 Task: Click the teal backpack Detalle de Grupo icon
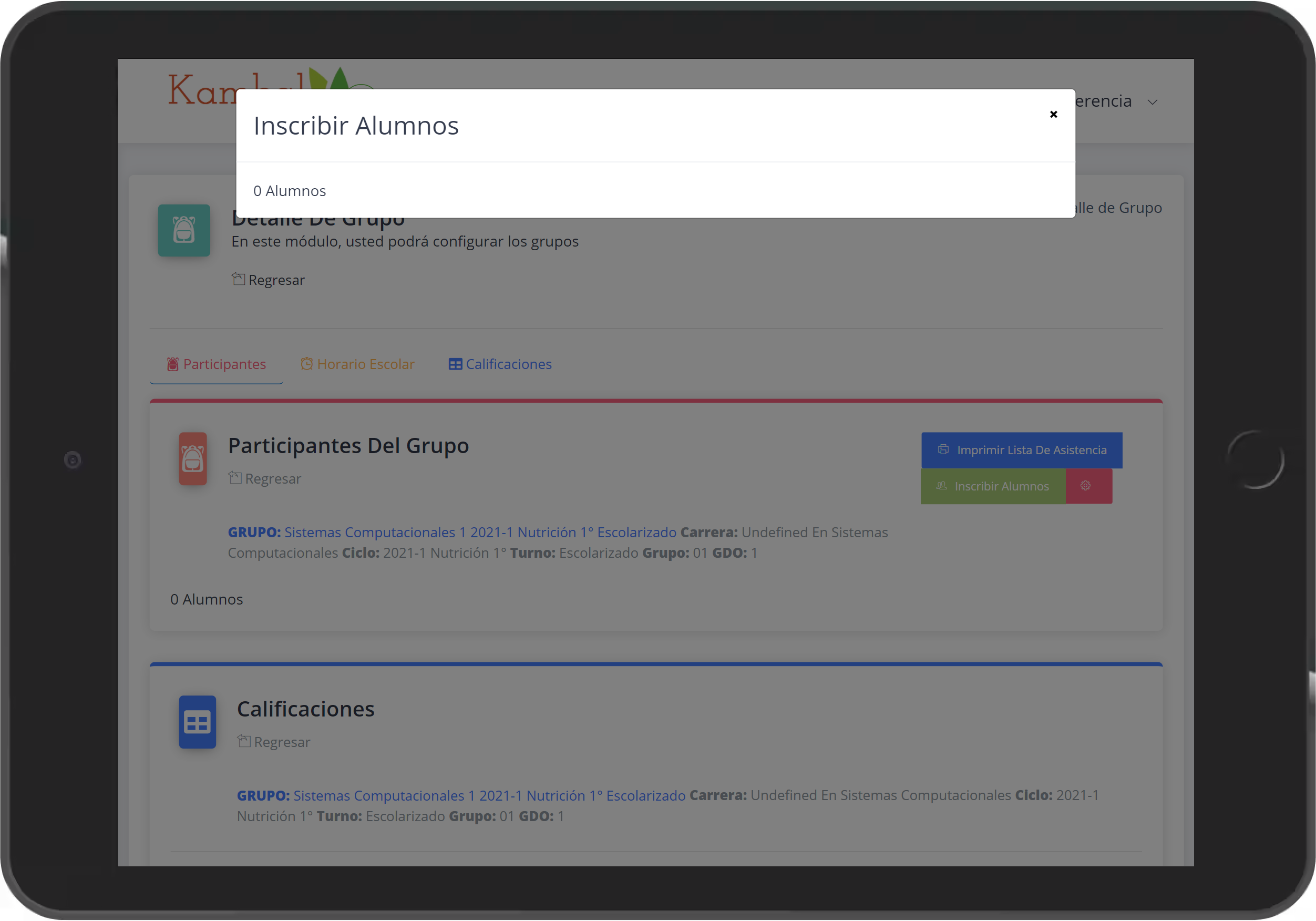(x=184, y=231)
